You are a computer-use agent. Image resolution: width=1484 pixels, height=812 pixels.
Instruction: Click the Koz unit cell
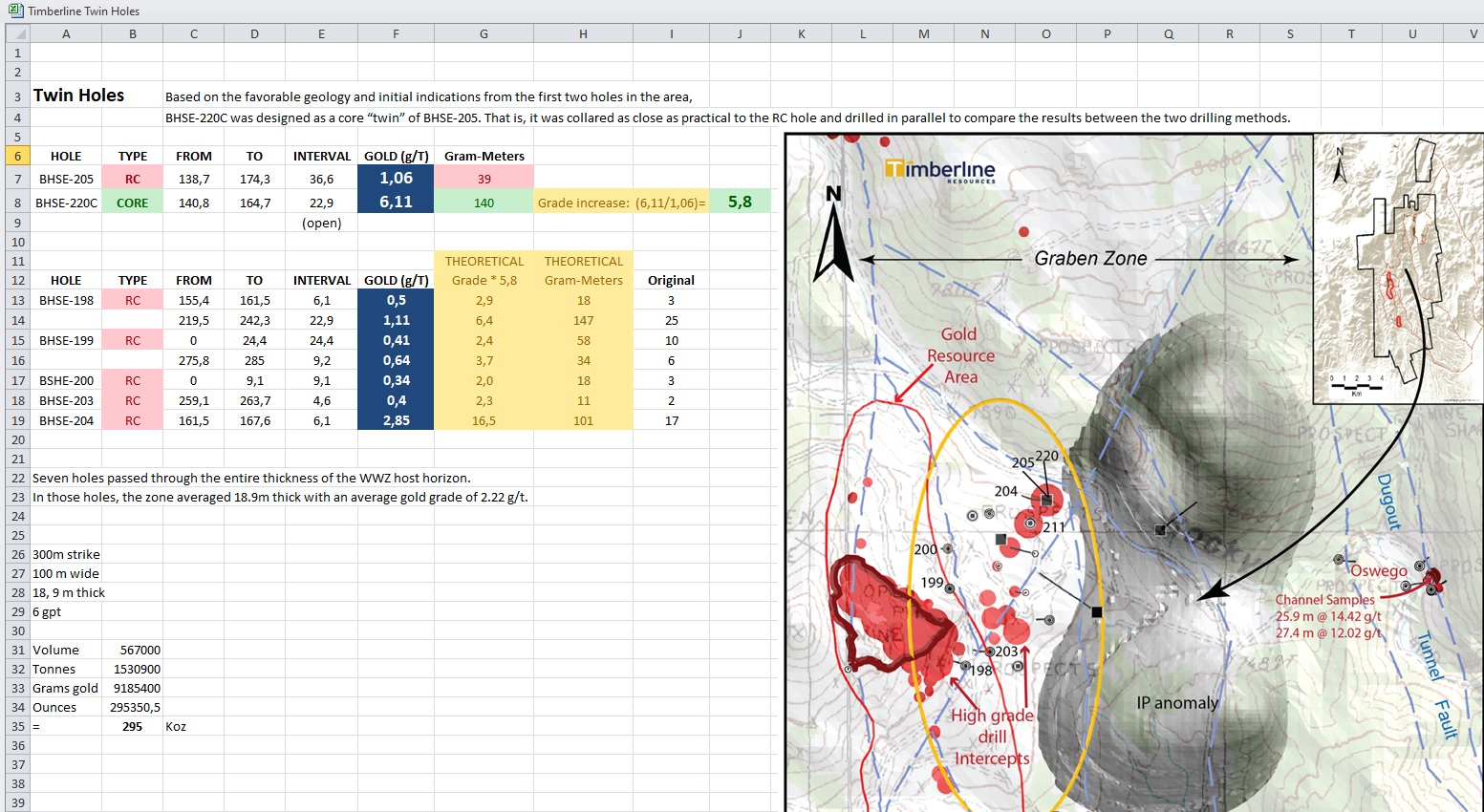pyautogui.click(x=194, y=726)
